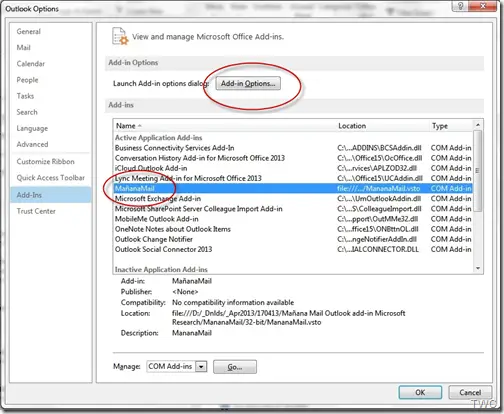504x414 pixels.
Task: Select MobileMe Outlook Add-in row
Action: click(x=293, y=219)
